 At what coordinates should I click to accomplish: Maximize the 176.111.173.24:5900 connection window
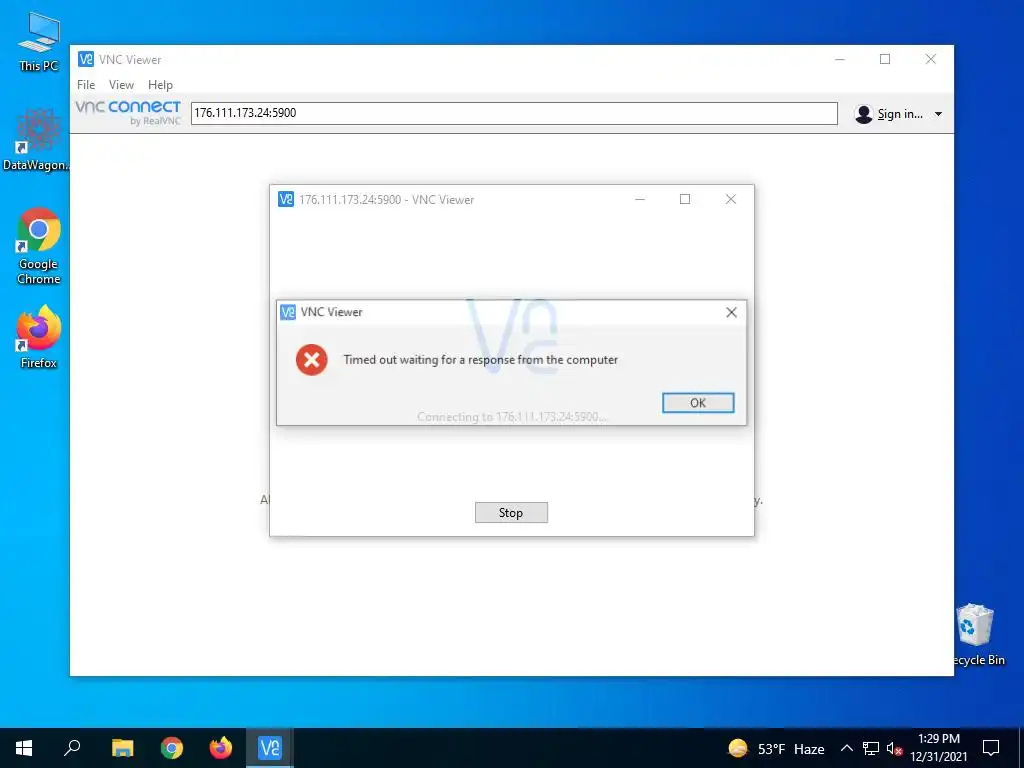[685, 199]
